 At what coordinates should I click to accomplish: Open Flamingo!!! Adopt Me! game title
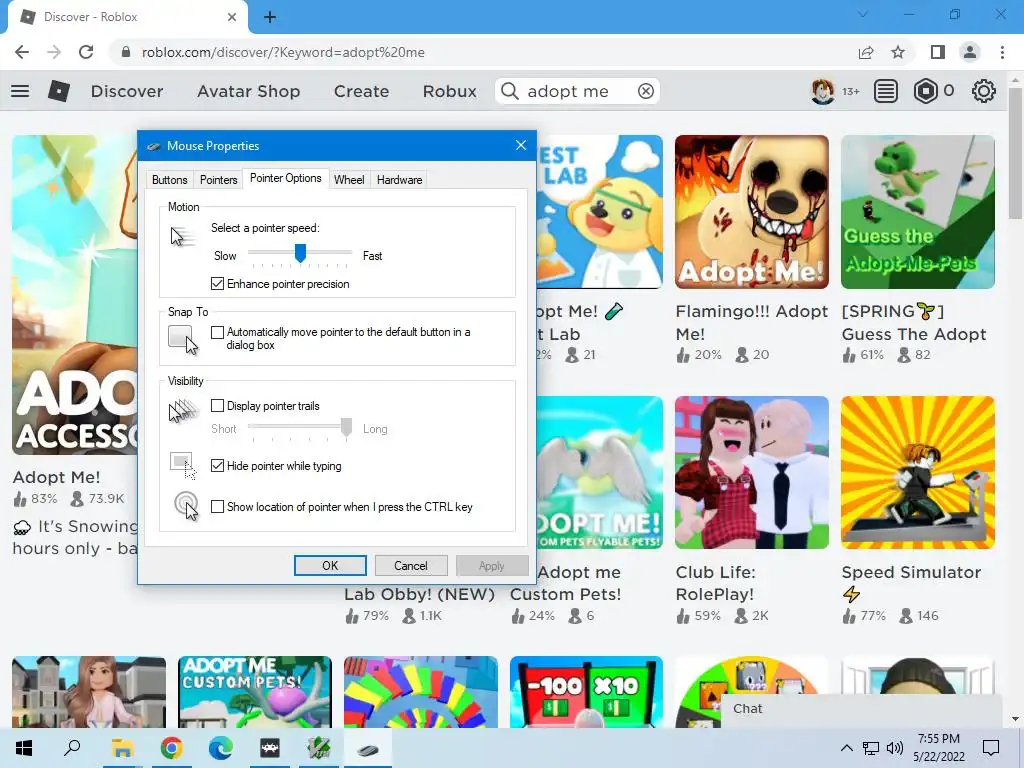coord(752,322)
